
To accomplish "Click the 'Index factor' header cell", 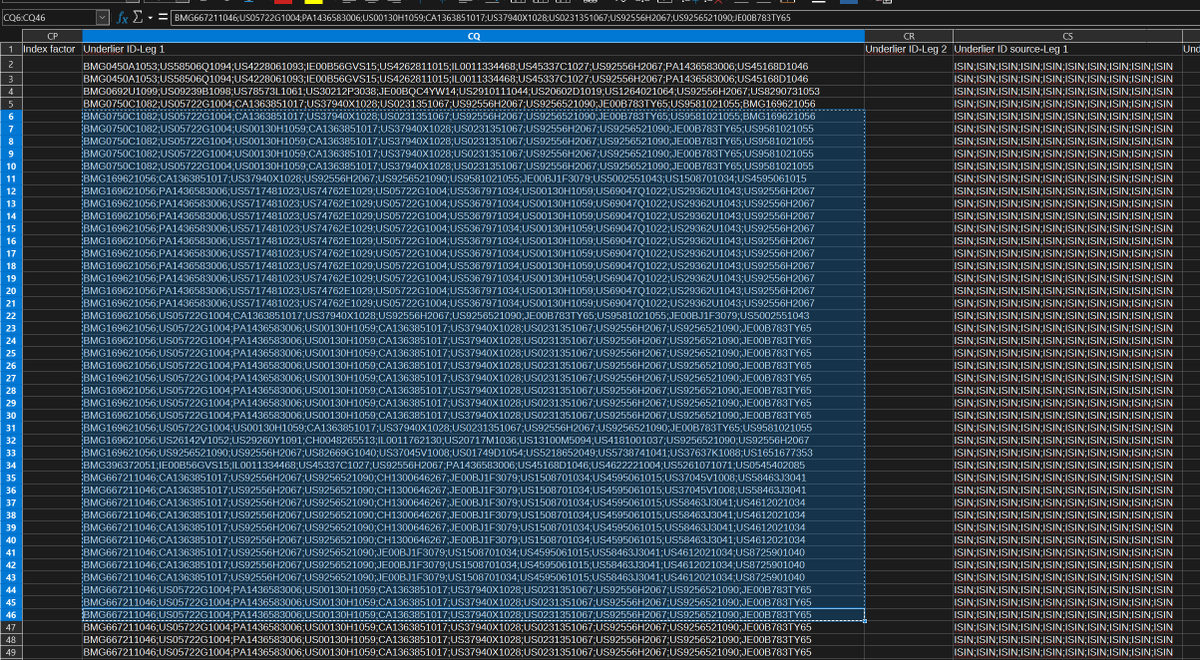I will 51,49.
